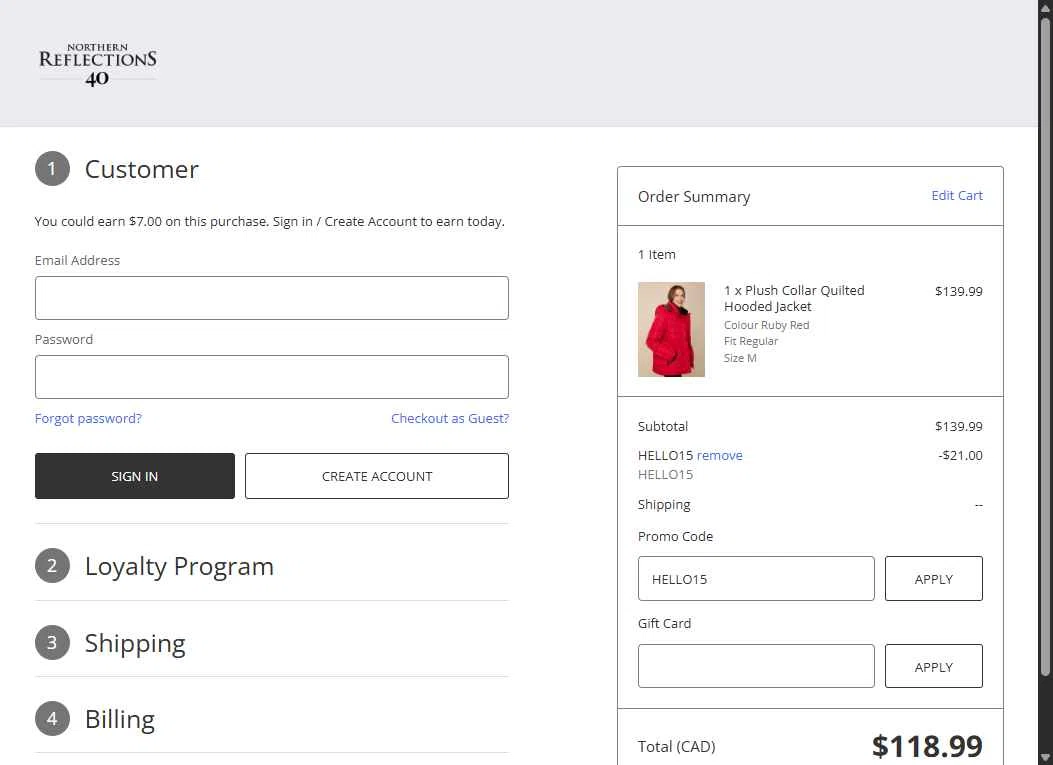
Task: Click the Promo Code text field
Action: [755, 579]
